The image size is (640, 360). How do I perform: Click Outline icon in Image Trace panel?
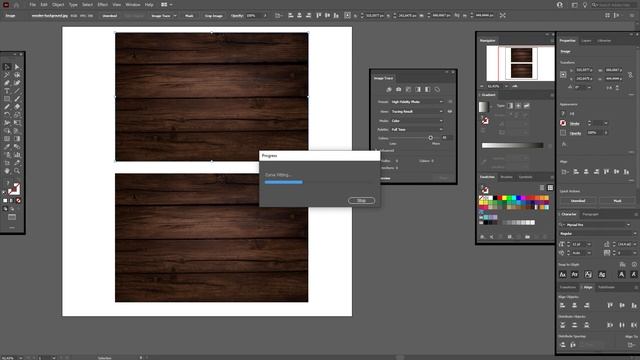(x=437, y=89)
